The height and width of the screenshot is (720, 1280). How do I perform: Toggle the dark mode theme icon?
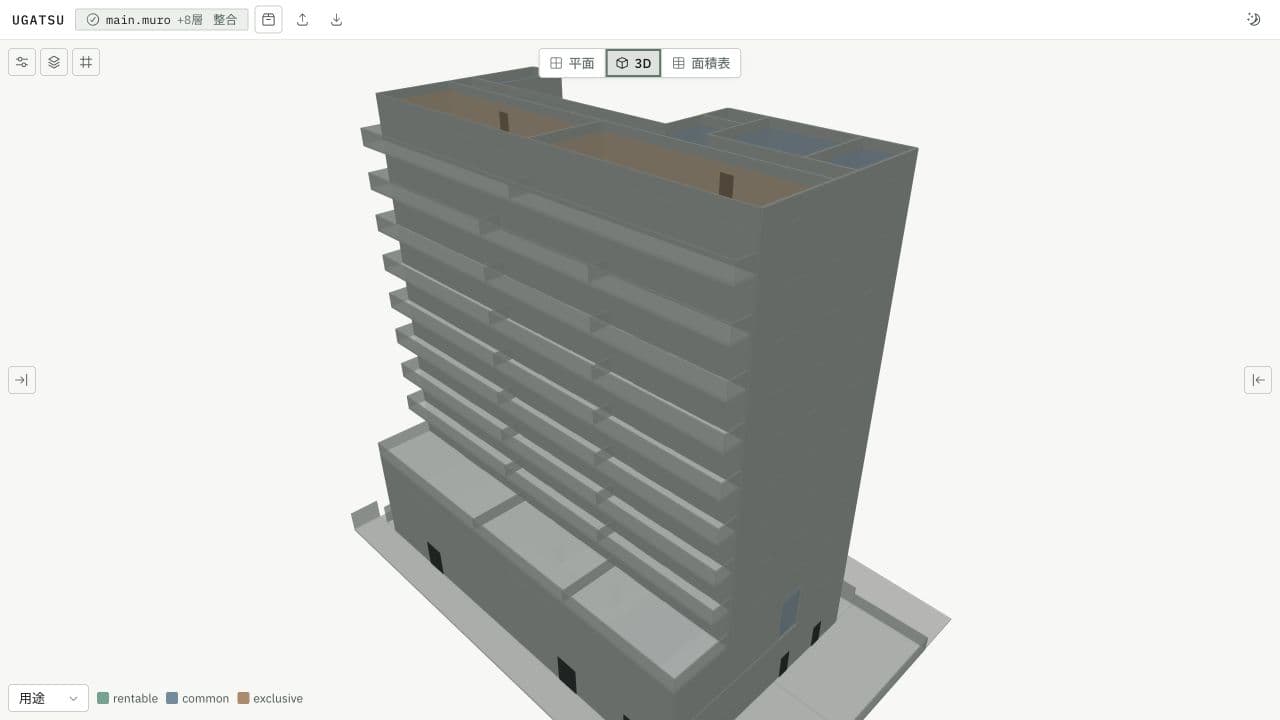tap(1253, 19)
